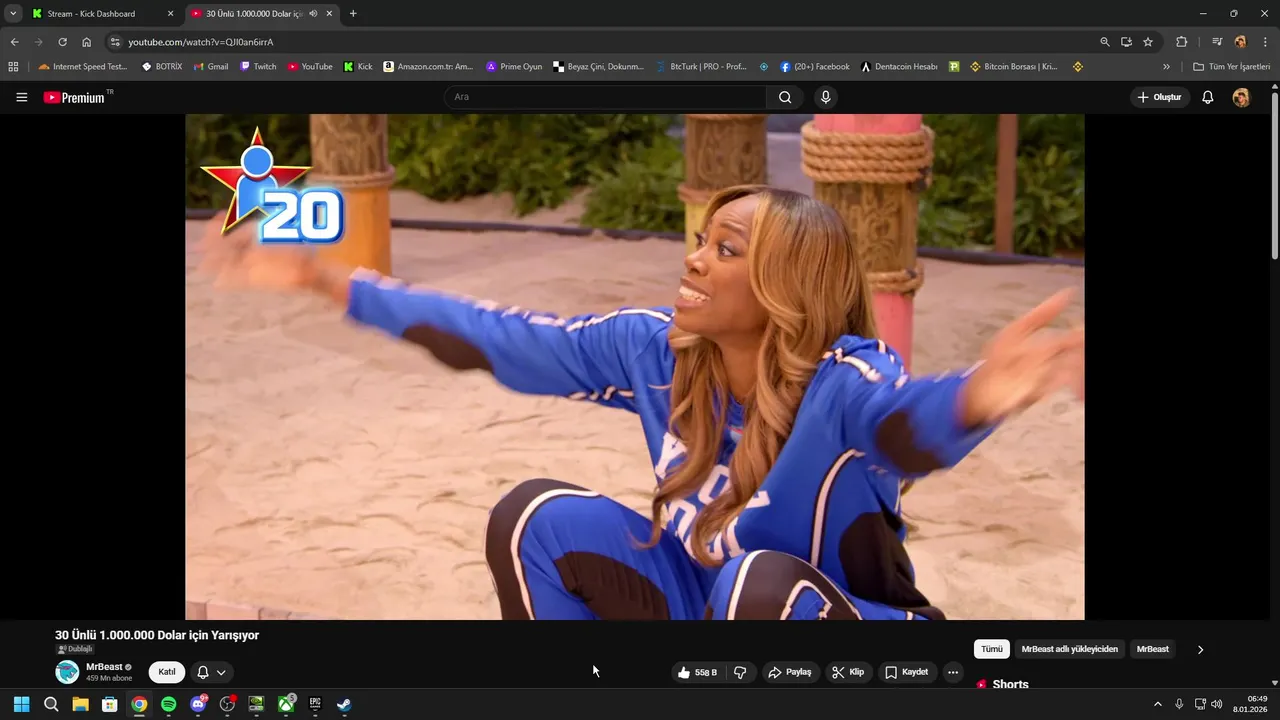Screen dimensions: 1280x720
Task: Open Discord from taskbar
Action: click(x=198, y=704)
